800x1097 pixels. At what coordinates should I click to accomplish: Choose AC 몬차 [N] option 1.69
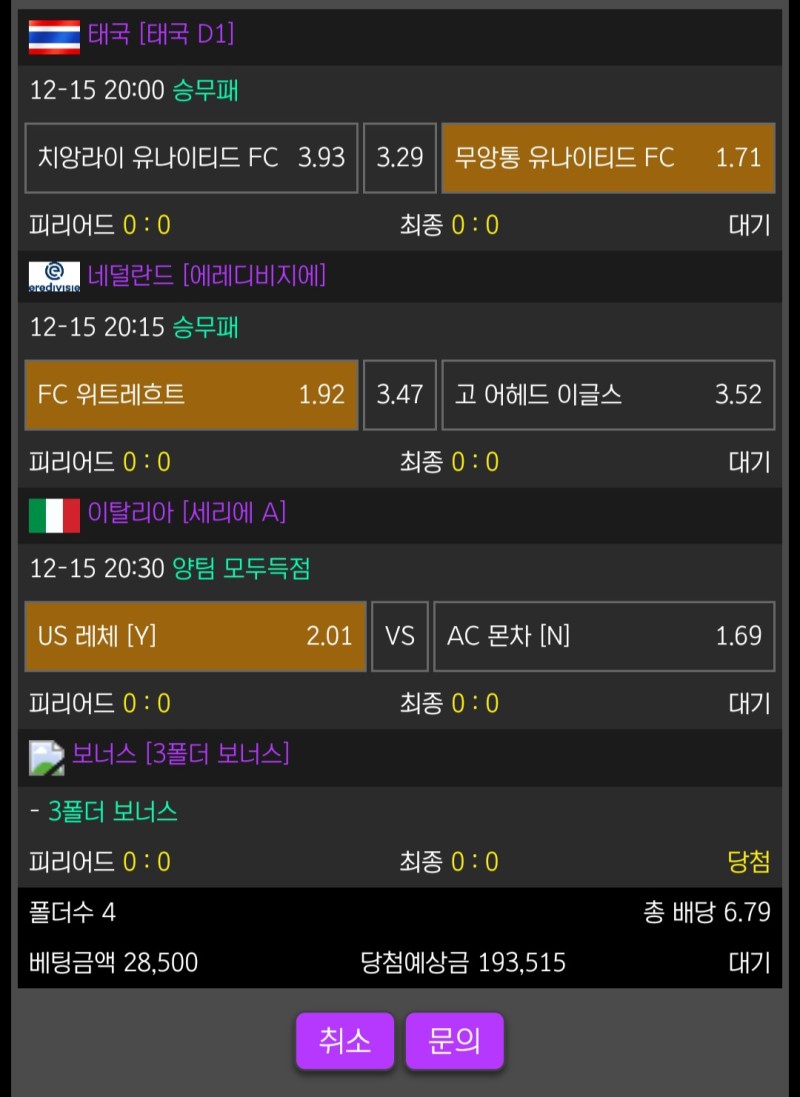pyautogui.click(x=604, y=636)
